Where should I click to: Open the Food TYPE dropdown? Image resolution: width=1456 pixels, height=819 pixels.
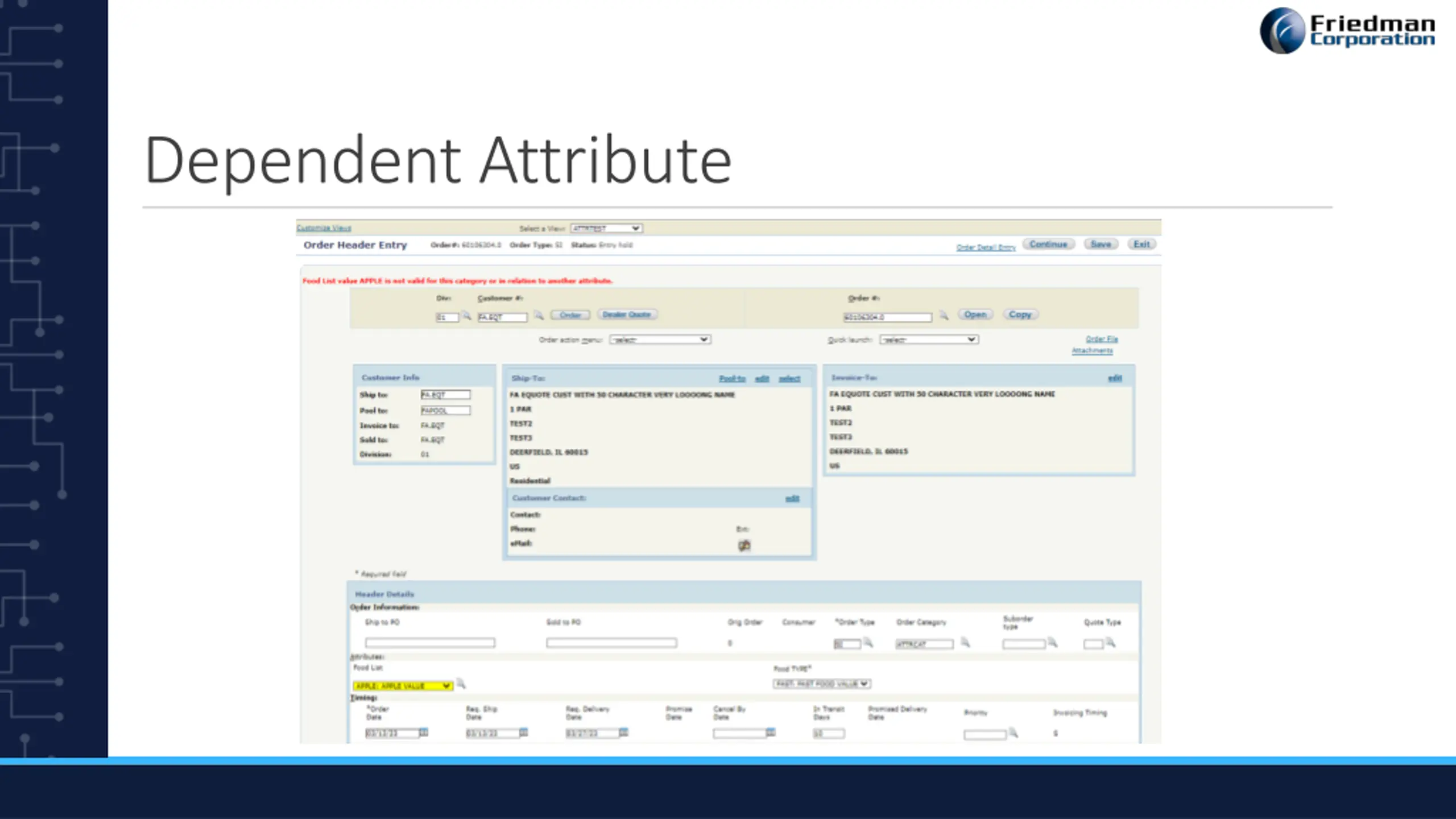[822, 684]
